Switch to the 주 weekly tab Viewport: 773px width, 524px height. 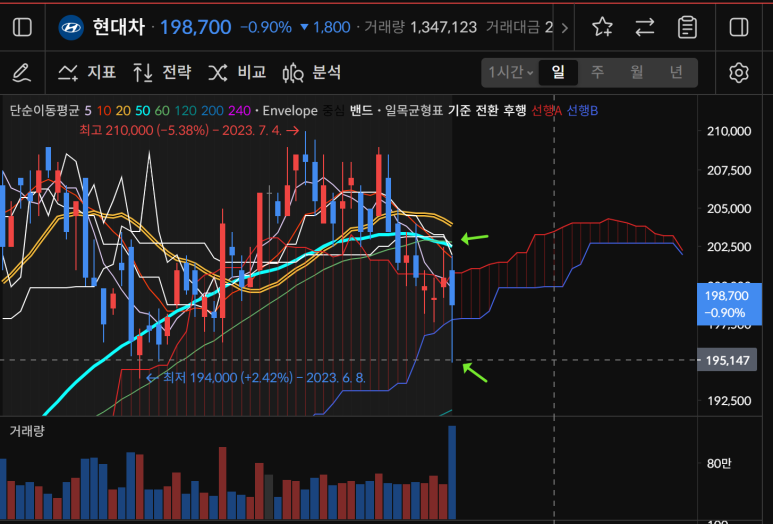[597, 72]
